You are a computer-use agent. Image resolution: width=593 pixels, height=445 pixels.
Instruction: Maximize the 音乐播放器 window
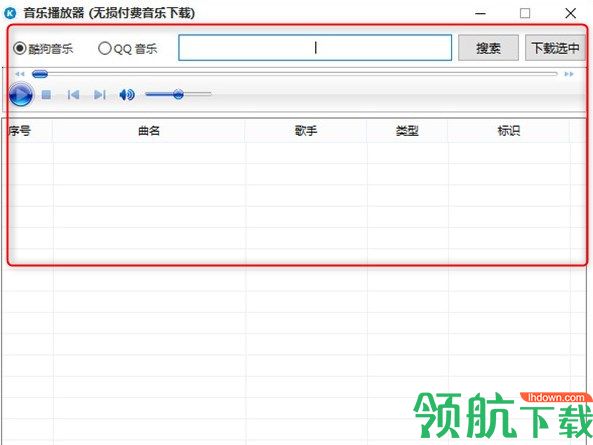(525, 14)
